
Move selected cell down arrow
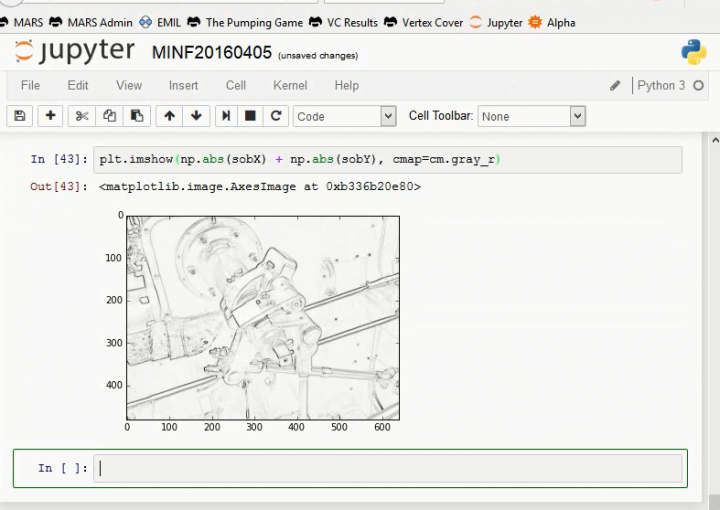tap(196, 116)
